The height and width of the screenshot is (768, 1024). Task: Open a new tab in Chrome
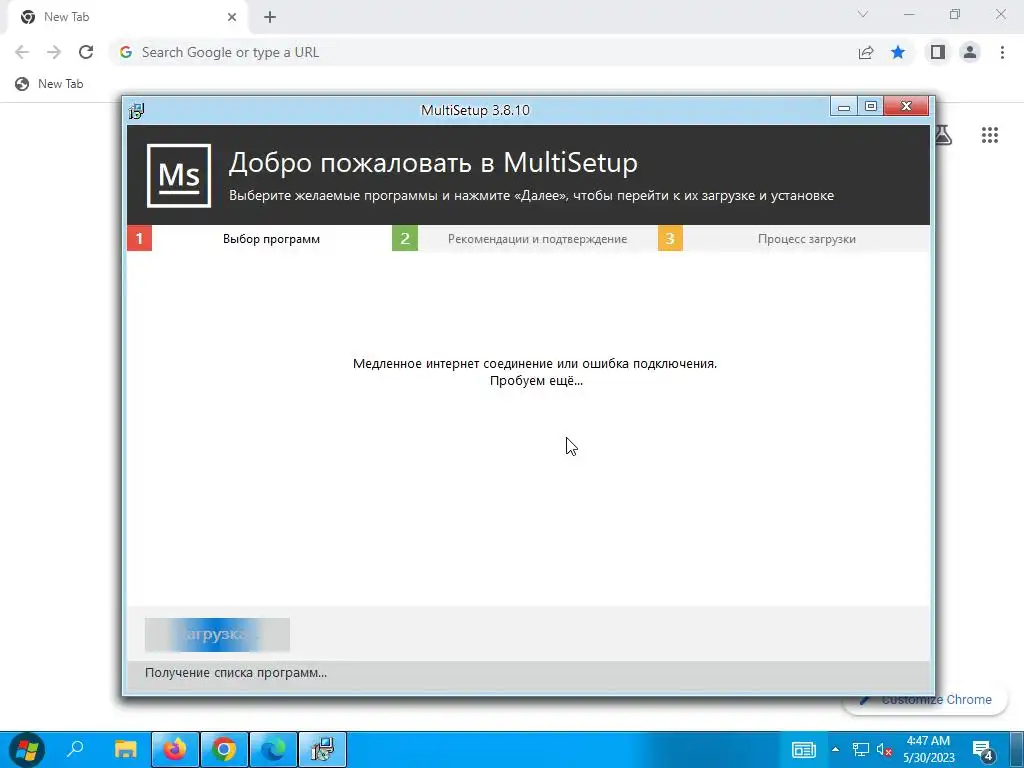pos(270,17)
